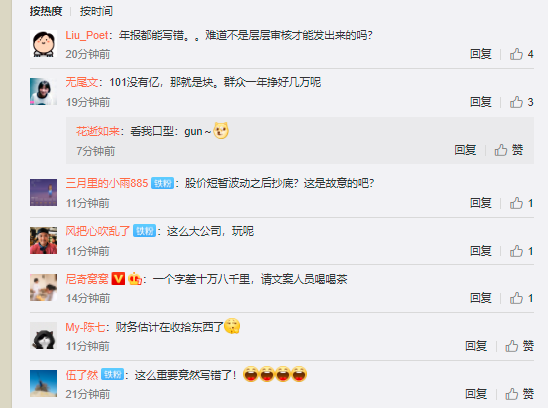Click 风把心吹乱了's avatar photo
This screenshot has width=548, height=408.
(43, 241)
